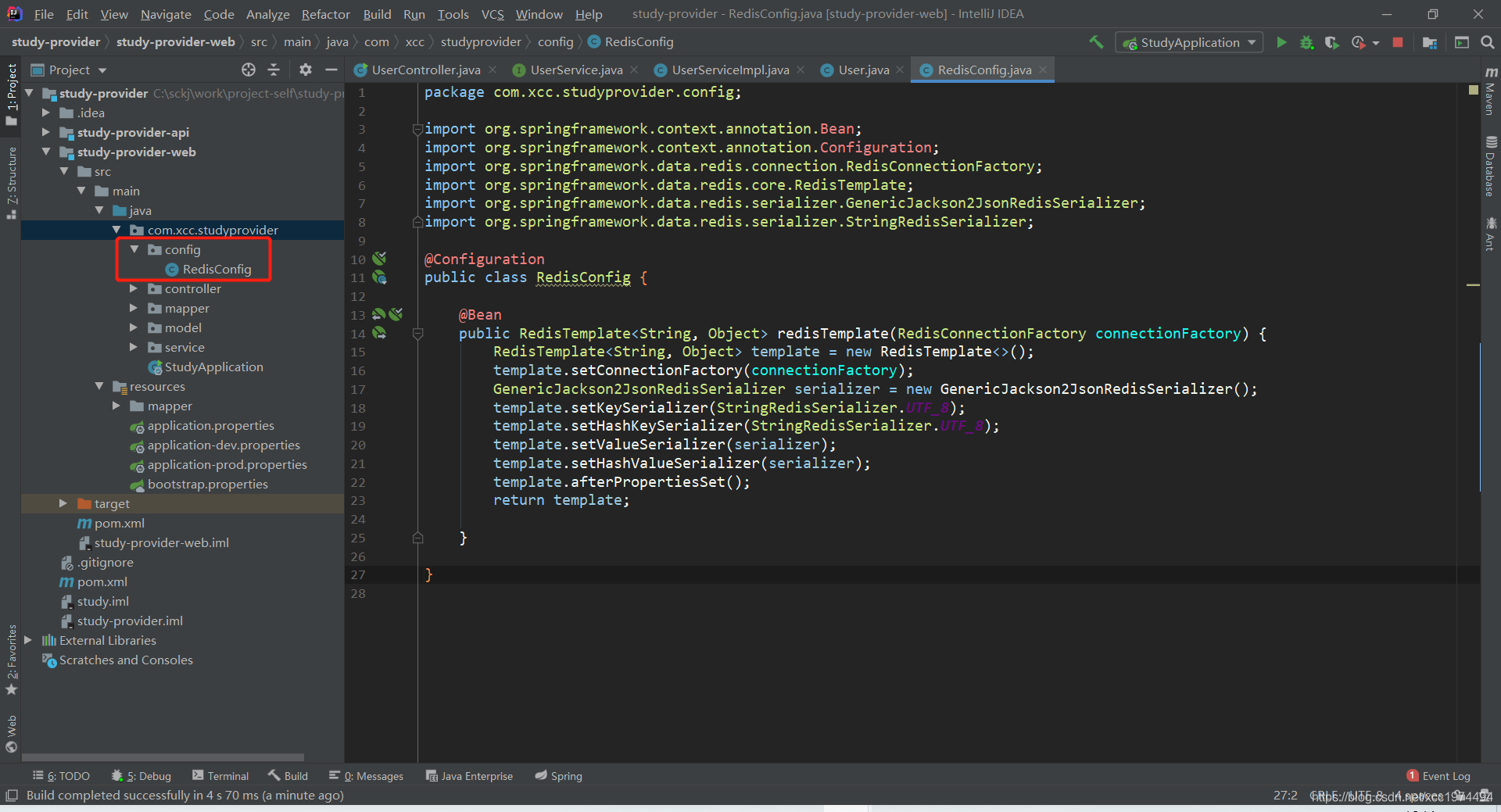Open Project panel settings gear

306,70
